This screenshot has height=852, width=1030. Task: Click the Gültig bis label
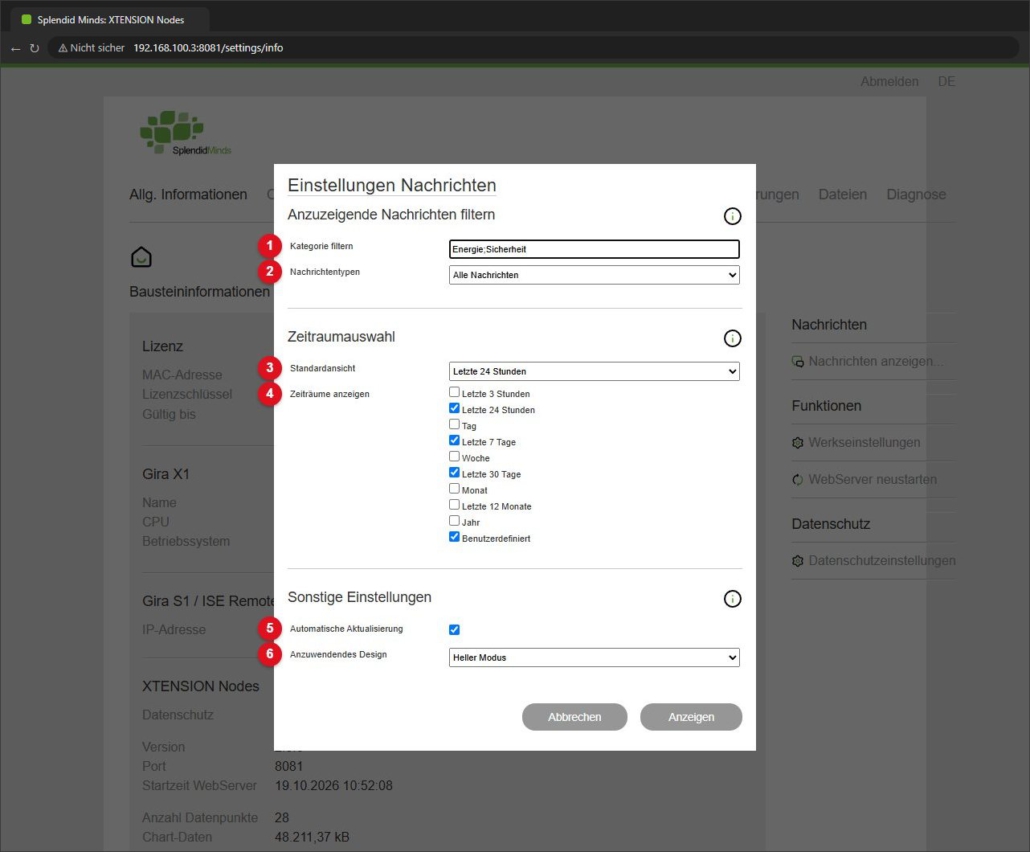[x=169, y=415]
